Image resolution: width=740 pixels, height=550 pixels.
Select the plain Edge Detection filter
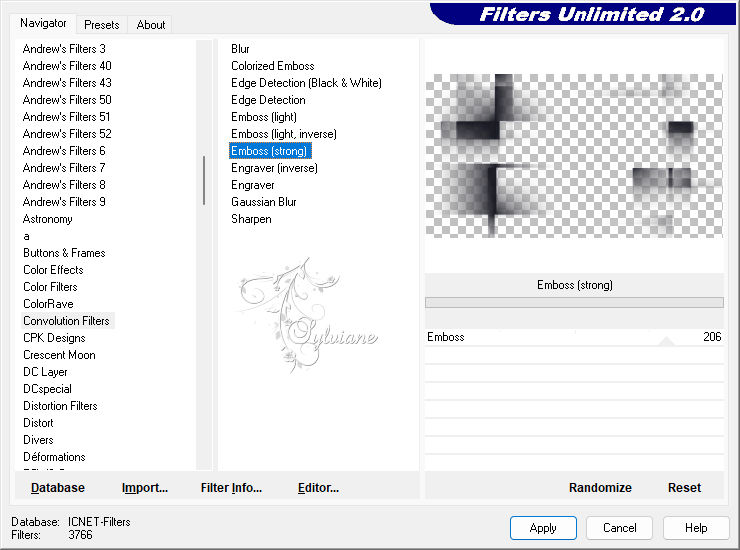[268, 100]
